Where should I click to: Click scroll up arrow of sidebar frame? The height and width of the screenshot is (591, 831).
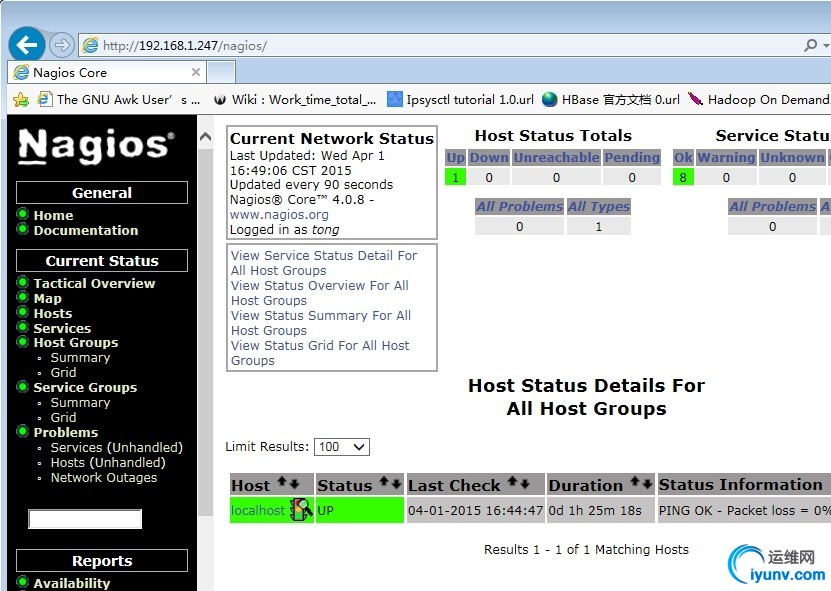coord(206,137)
